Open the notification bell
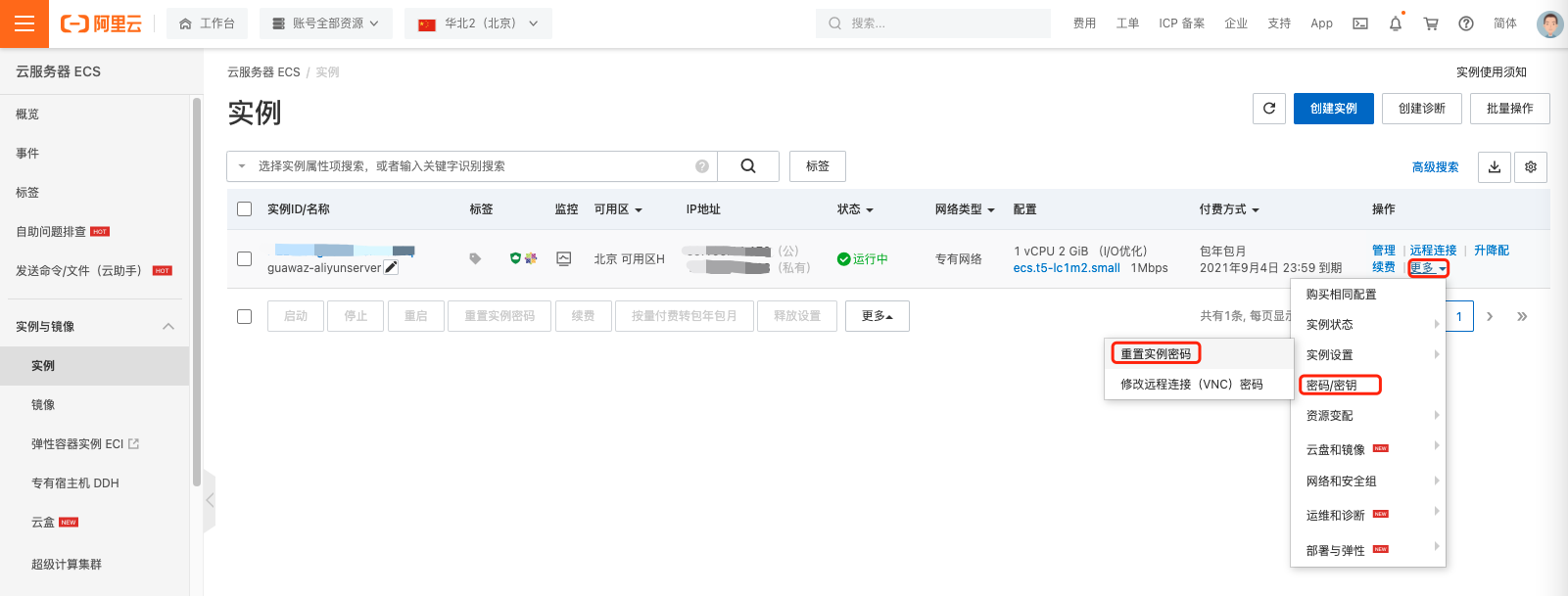The width and height of the screenshot is (1568, 596). 1396,23
